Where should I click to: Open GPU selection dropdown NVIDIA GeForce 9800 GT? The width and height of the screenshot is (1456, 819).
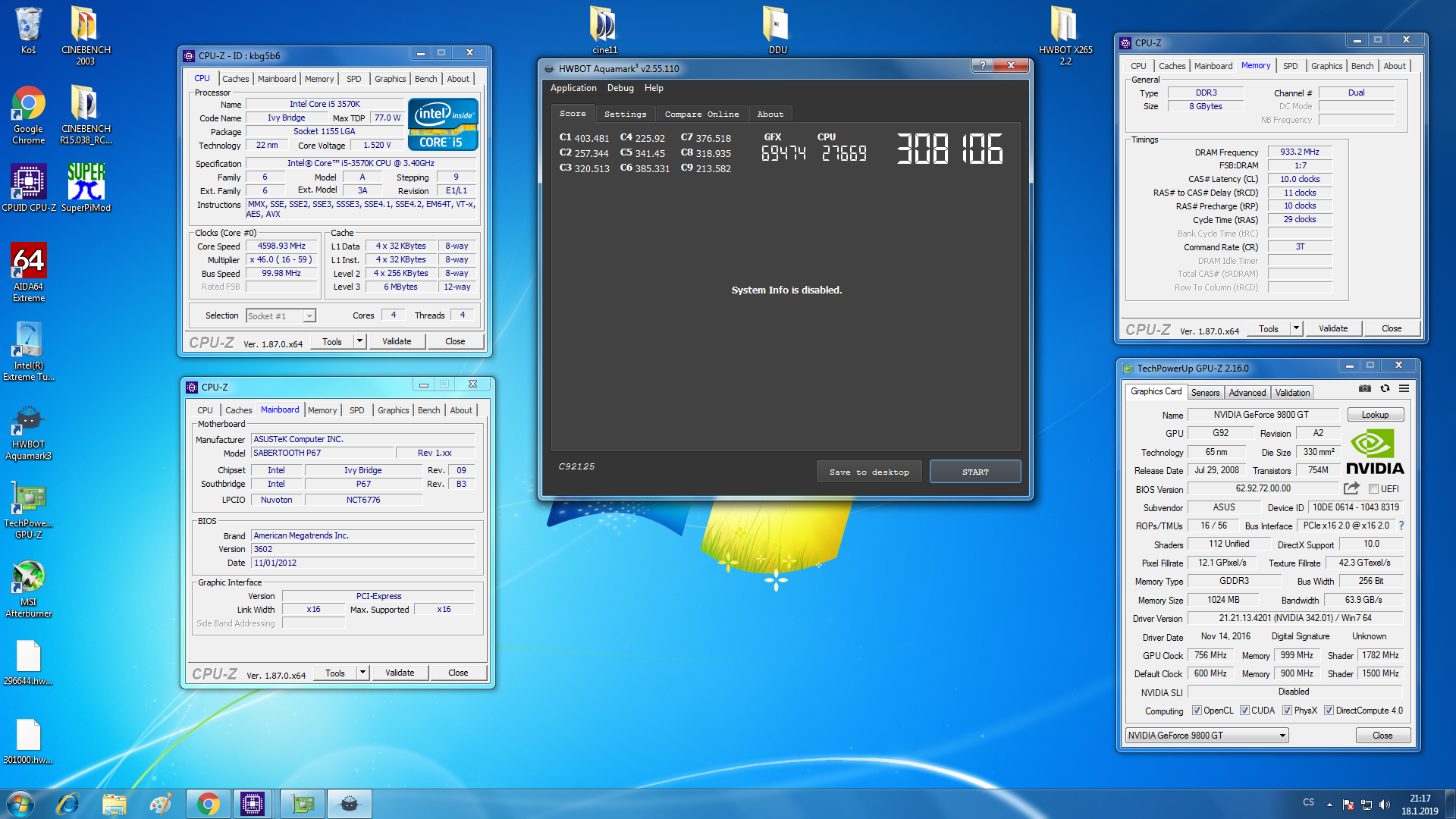(1207, 735)
